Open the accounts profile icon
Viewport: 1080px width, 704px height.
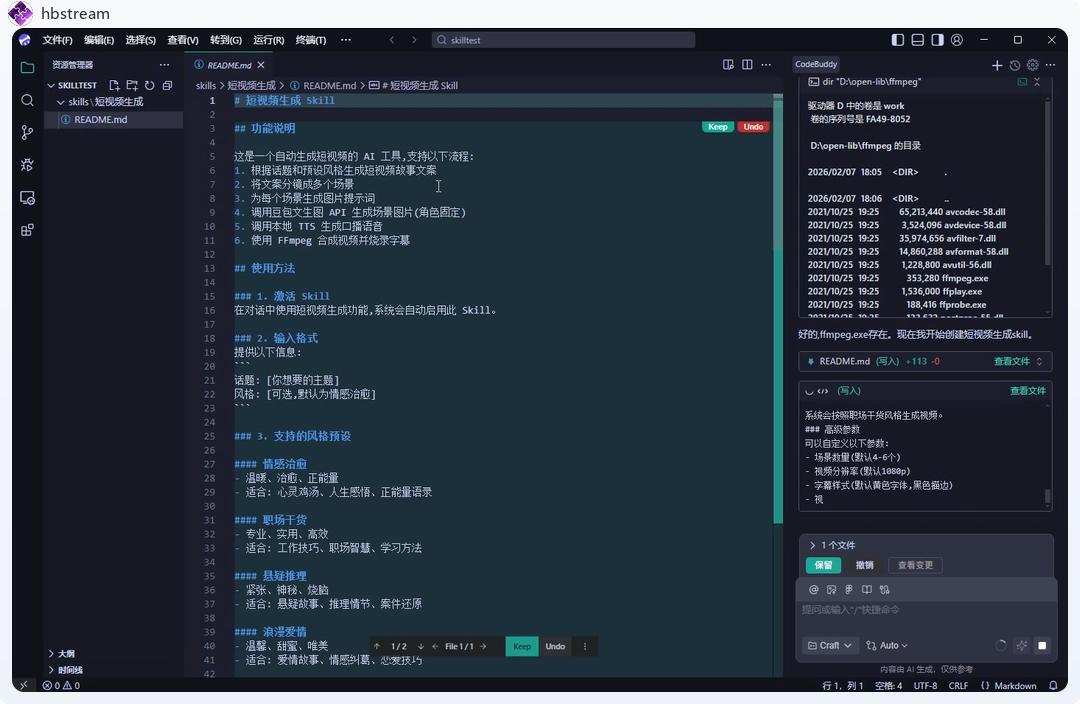[957, 40]
